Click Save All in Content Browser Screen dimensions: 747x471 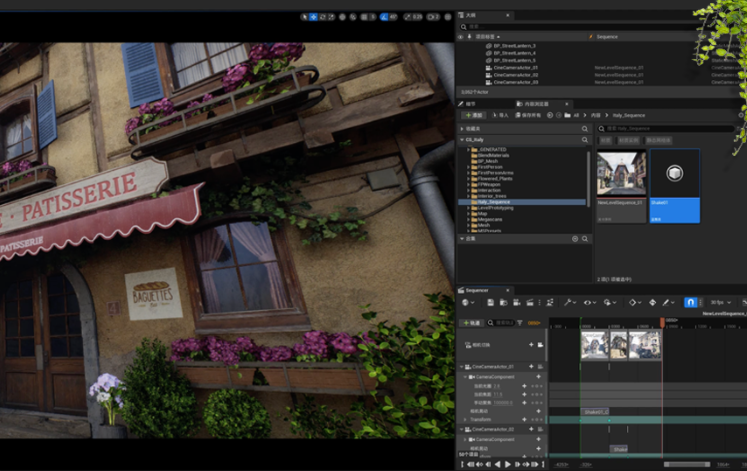528,115
